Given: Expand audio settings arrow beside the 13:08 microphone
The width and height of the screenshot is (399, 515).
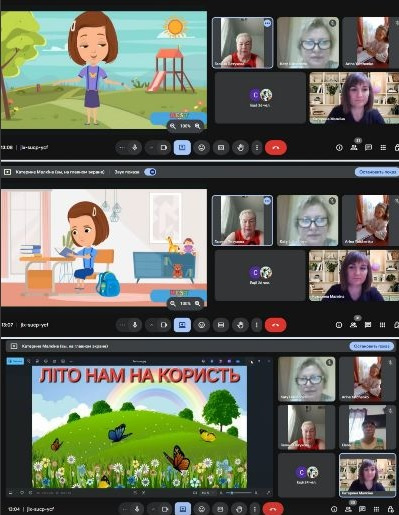Looking at the screenshot, I should [122, 148].
